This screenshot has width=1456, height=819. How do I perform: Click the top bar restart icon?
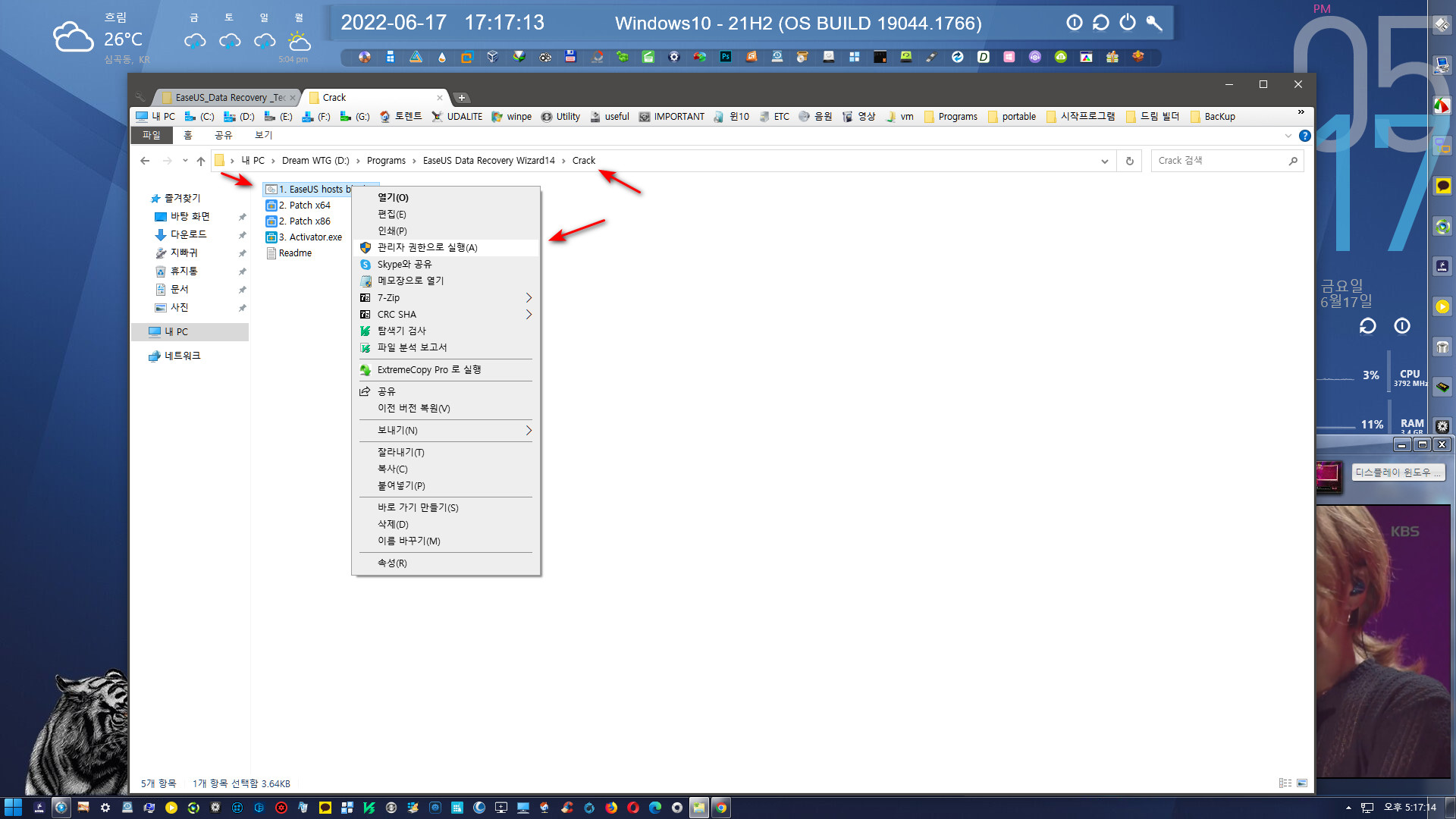point(1101,23)
